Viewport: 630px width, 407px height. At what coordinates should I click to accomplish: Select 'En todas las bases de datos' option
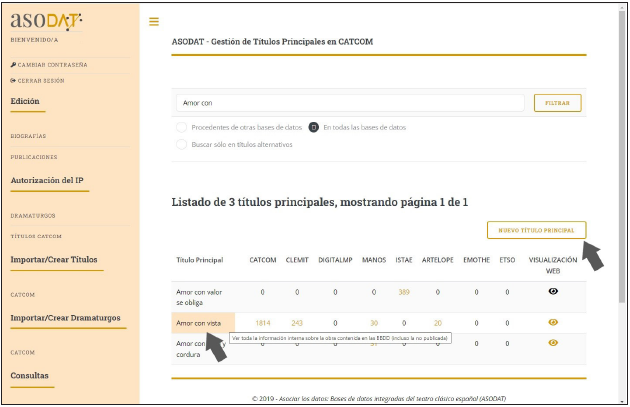click(313, 127)
